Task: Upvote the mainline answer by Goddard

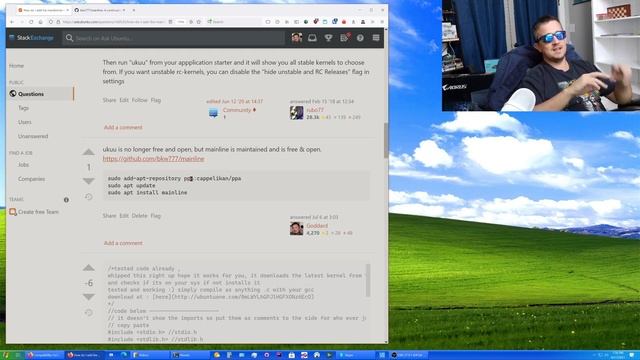Action: coord(89,152)
